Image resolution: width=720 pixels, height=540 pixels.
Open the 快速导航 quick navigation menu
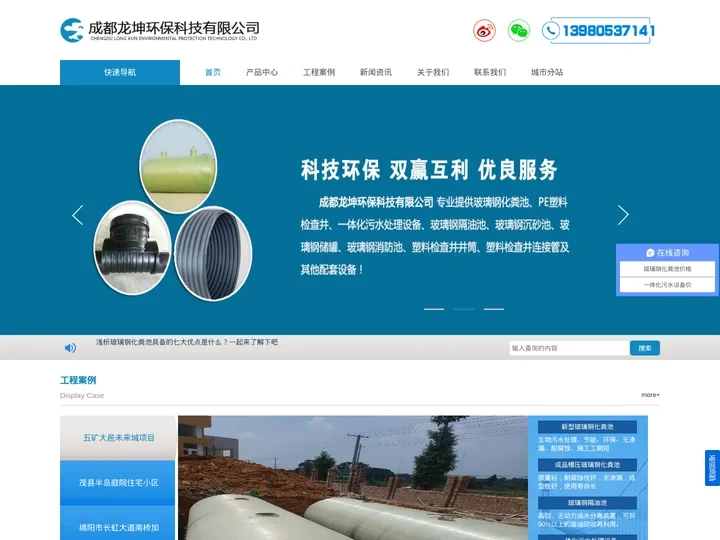click(x=120, y=72)
